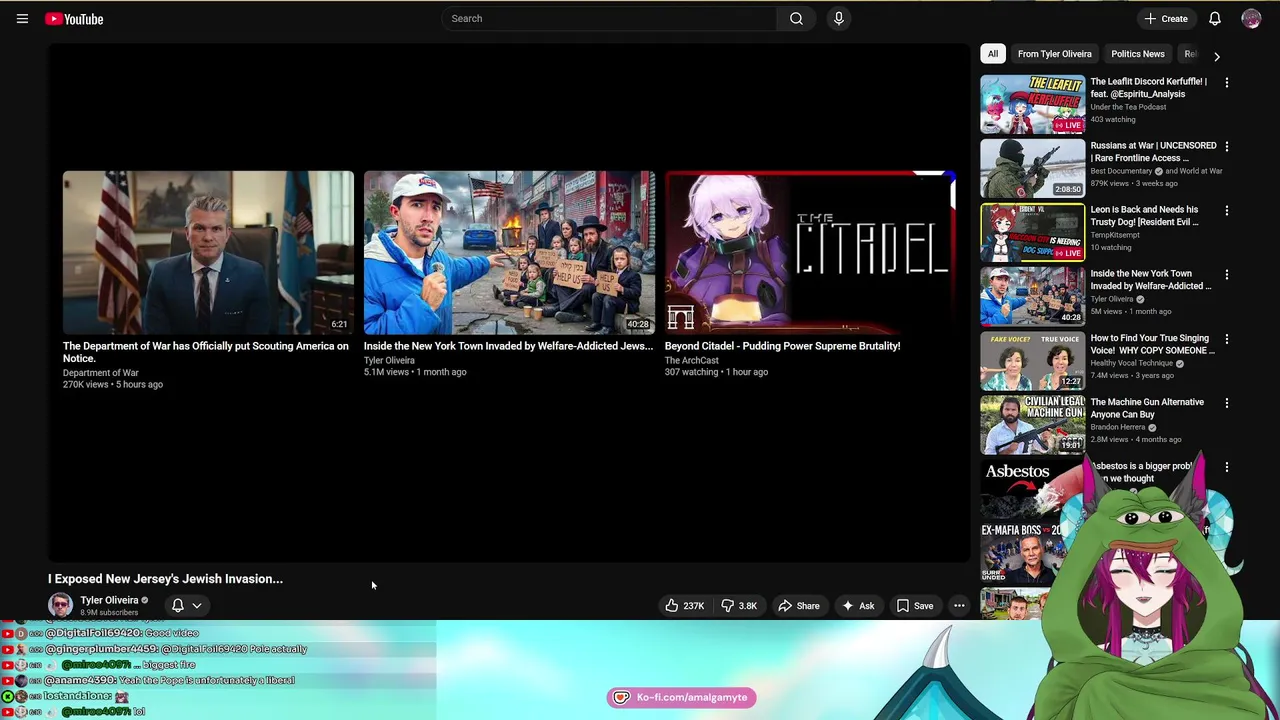1280x720 pixels.
Task: Select the All filter chip
Action: tap(993, 54)
